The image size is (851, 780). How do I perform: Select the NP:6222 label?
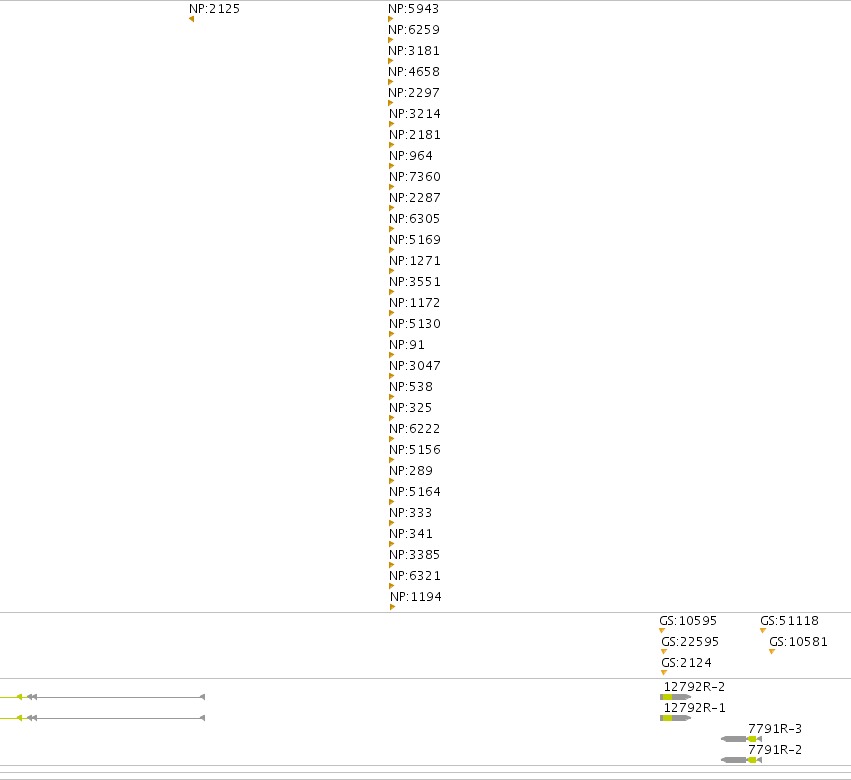click(415, 429)
